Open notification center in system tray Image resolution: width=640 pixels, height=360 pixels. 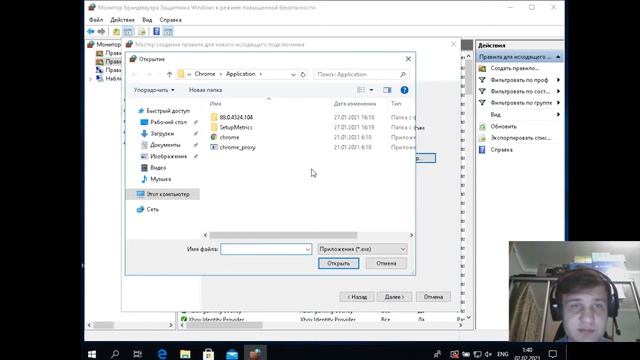[x=553, y=354]
